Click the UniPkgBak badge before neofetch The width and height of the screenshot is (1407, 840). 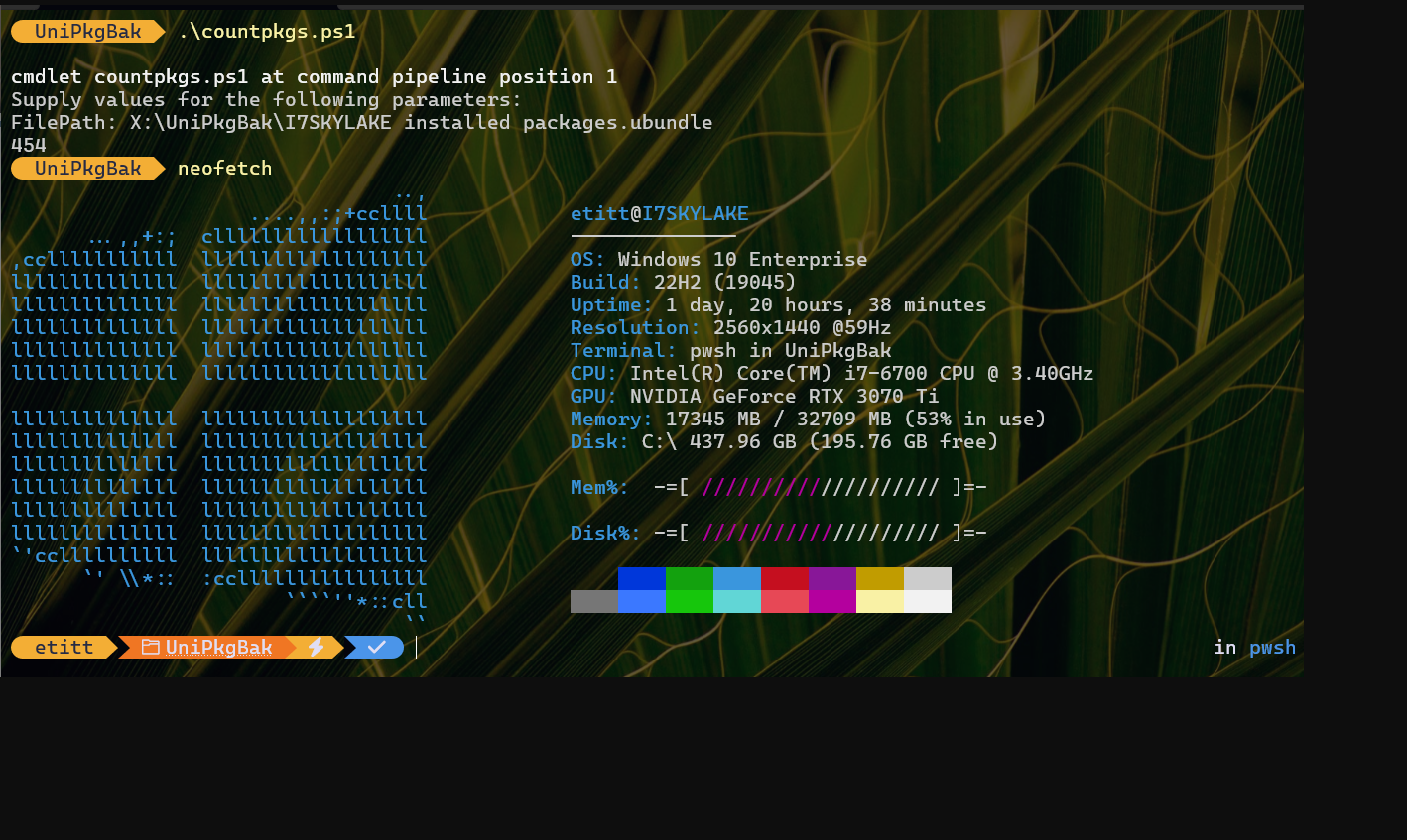tap(88, 169)
